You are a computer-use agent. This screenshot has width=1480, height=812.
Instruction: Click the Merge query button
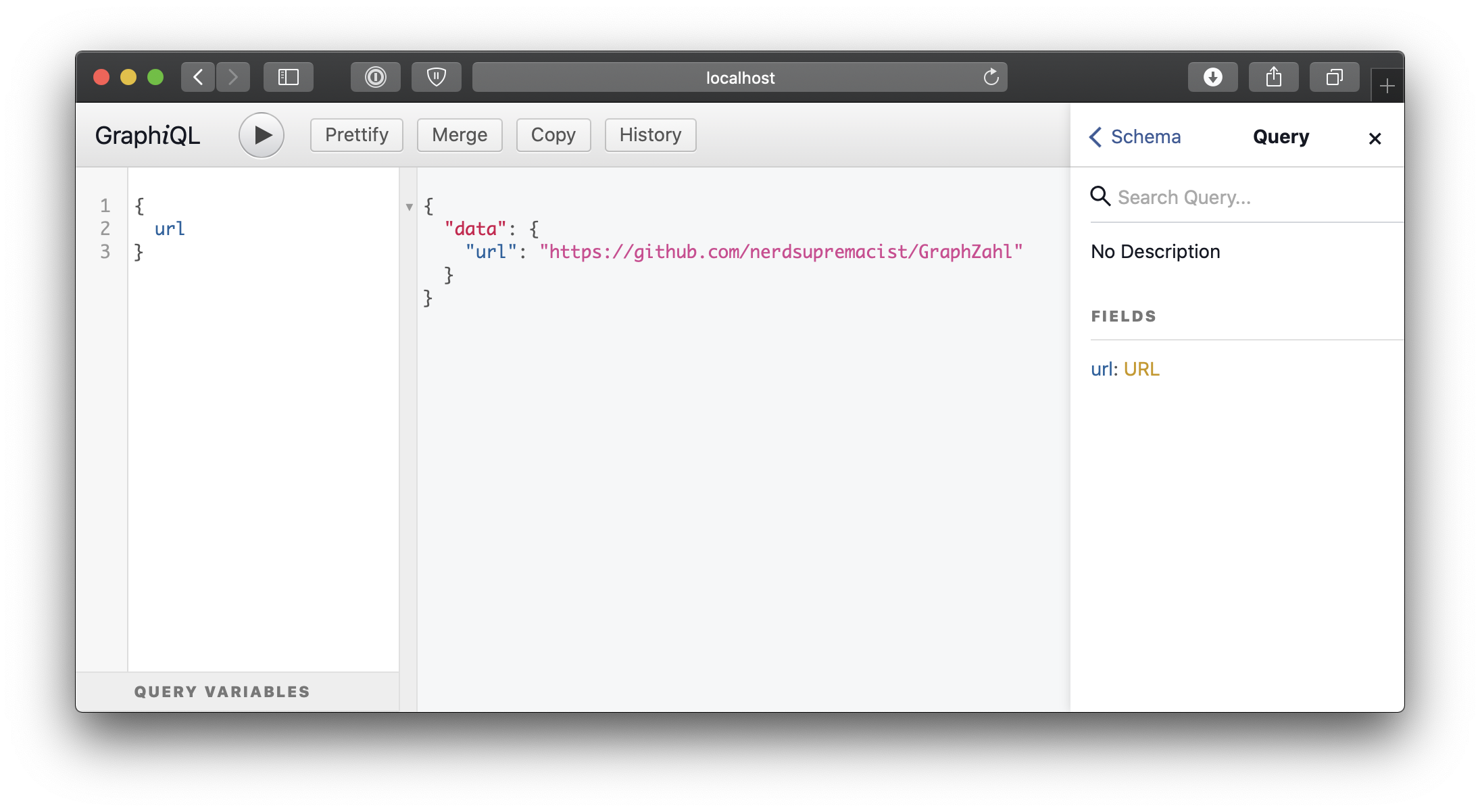[x=460, y=135]
